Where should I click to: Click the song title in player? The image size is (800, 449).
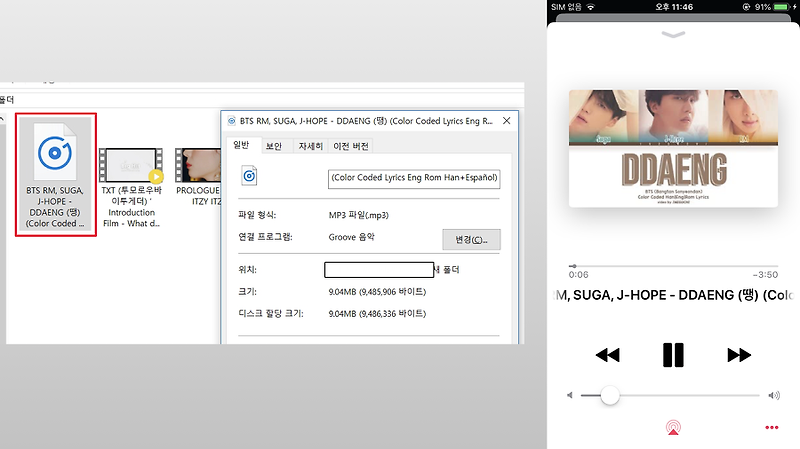pyautogui.click(x=673, y=295)
